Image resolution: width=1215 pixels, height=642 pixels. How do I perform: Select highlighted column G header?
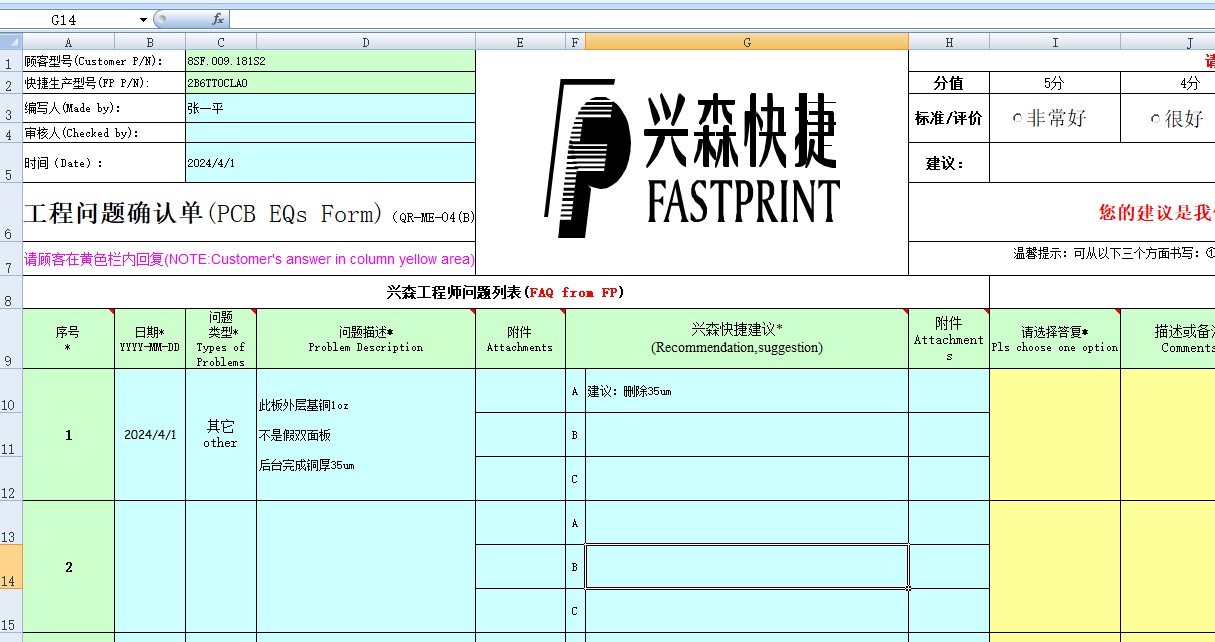747,42
